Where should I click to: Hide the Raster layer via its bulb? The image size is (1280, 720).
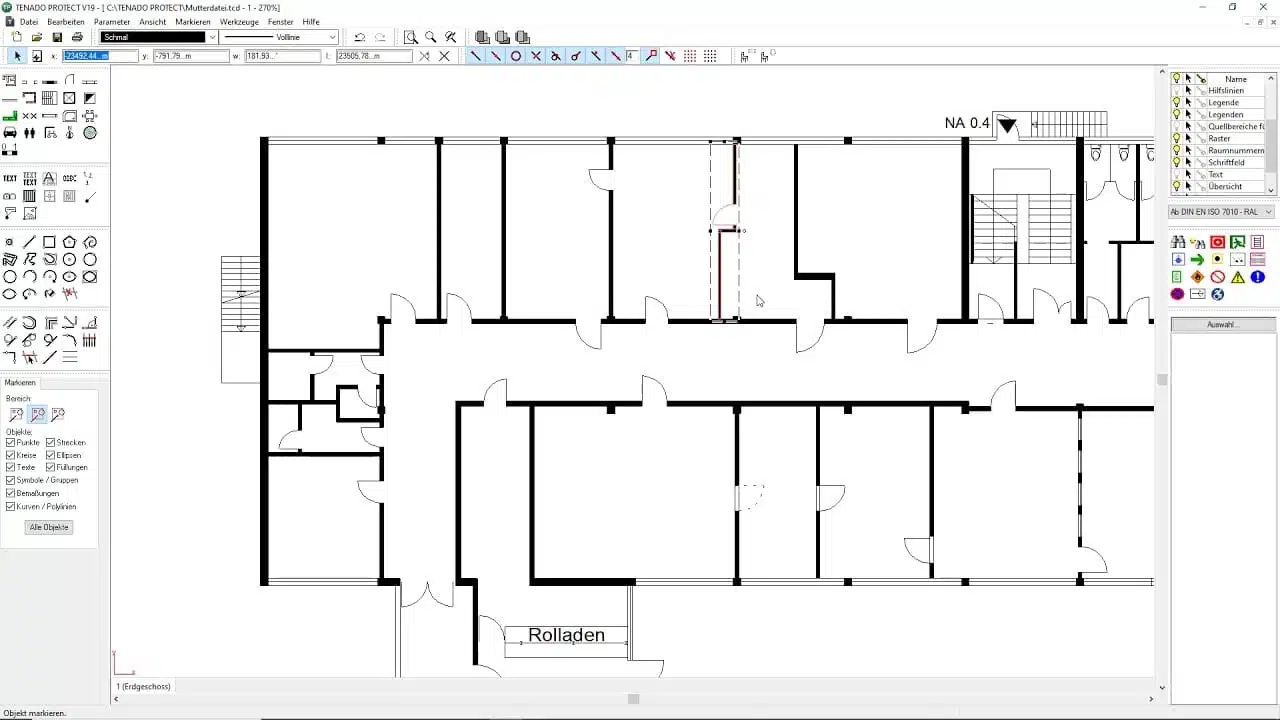pos(1177,138)
